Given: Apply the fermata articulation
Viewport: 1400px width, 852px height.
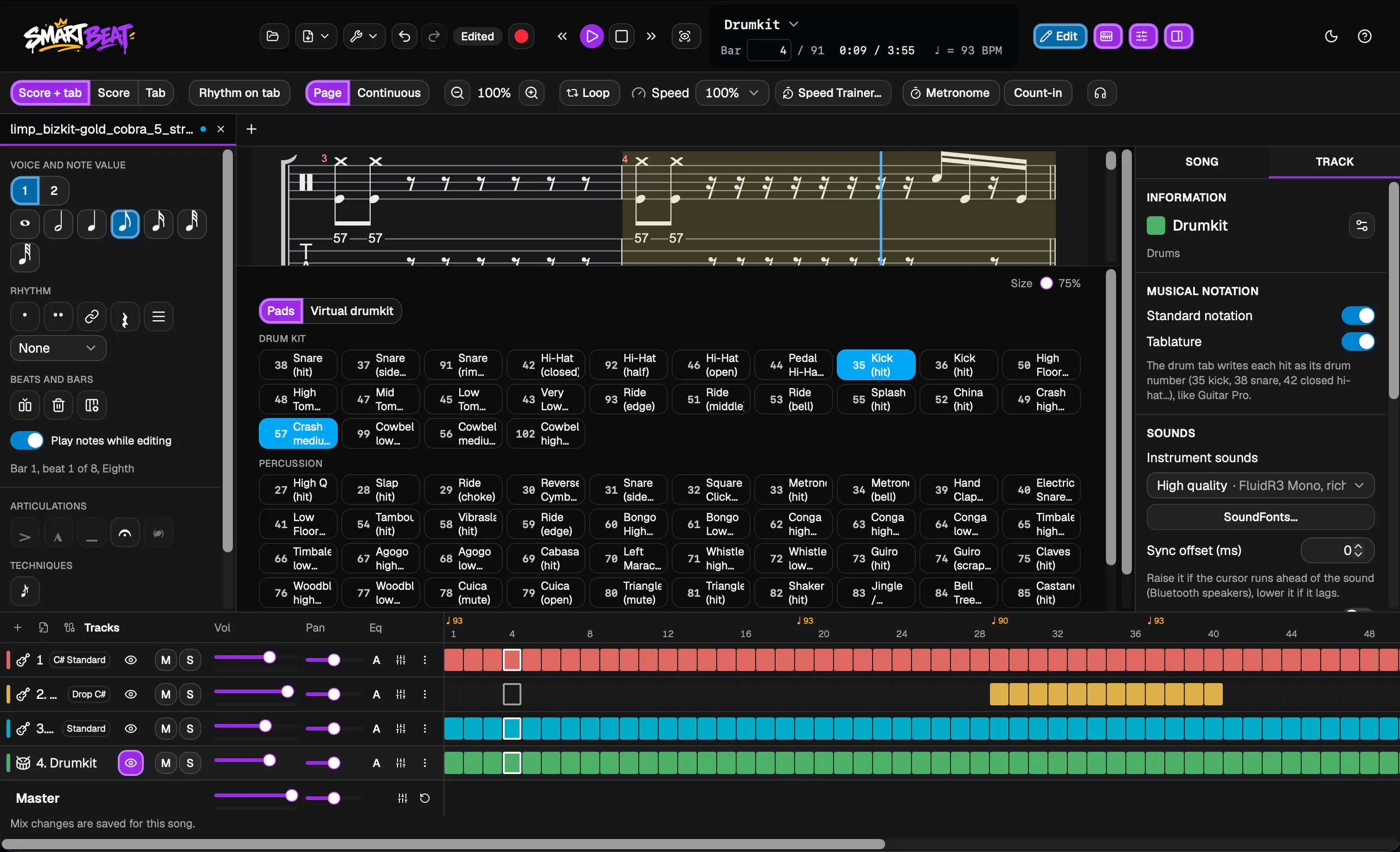Looking at the screenshot, I should pos(125,534).
